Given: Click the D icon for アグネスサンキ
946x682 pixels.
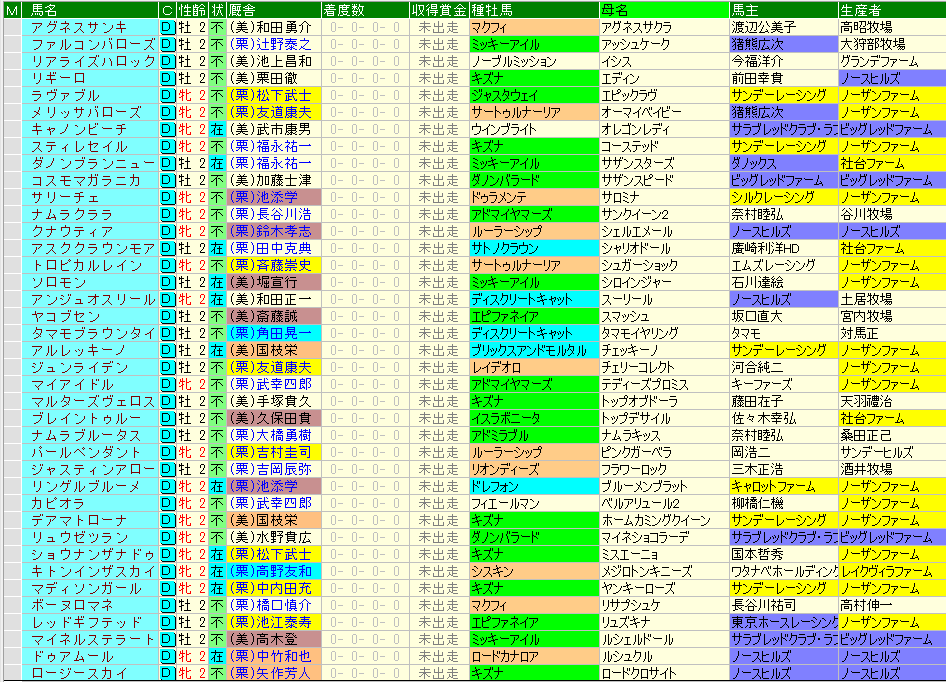Looking at the screenshot, I should point(168,27).
